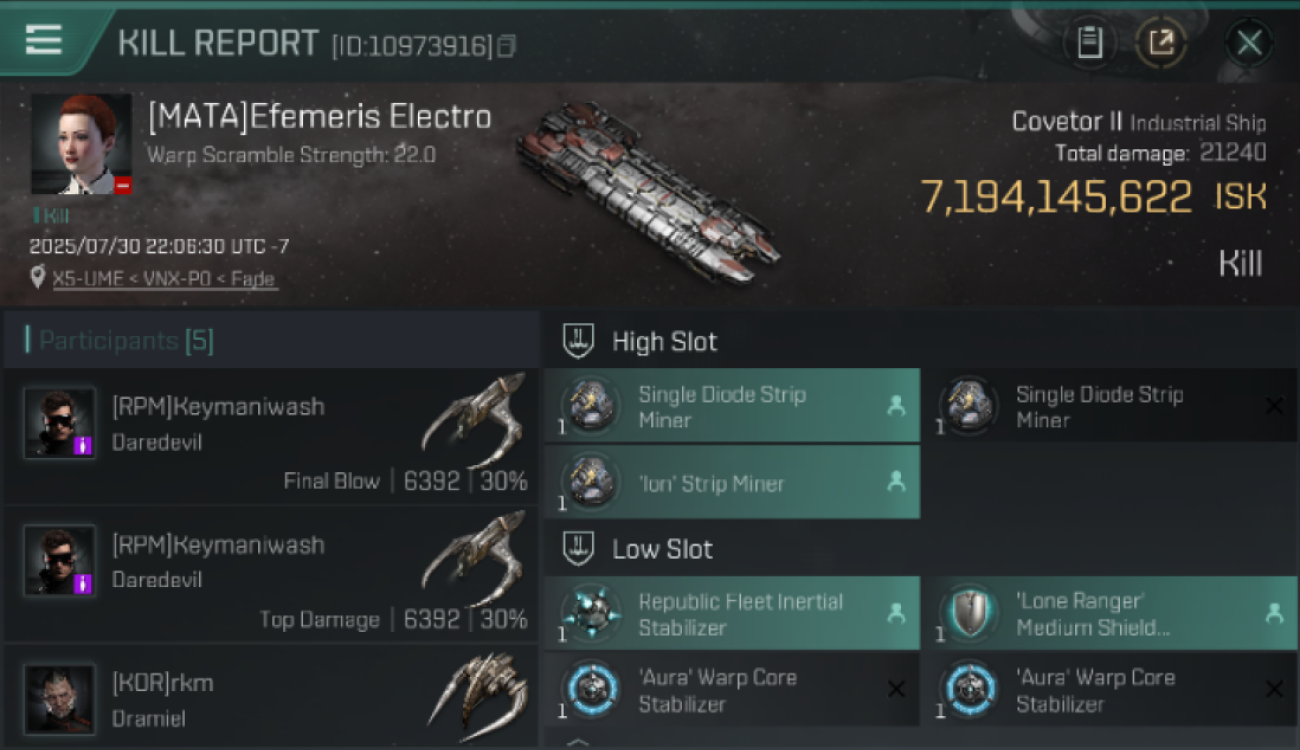Select the 'Ion' Strip Miner module
This screenshot has height=750, width=1300.
(x=732, y=482)
